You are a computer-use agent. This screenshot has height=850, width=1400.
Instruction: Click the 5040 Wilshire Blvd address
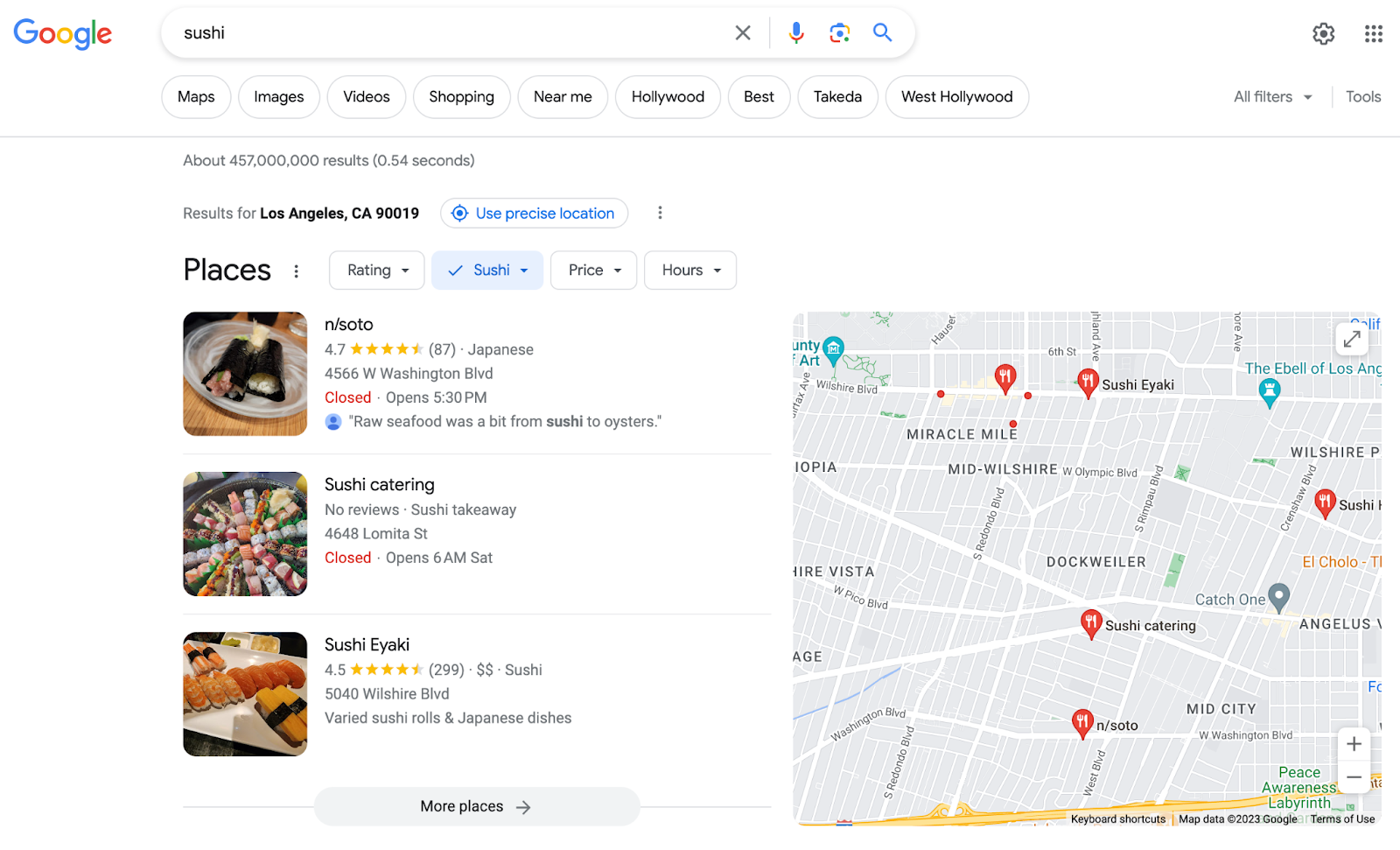tap(387, 694)
